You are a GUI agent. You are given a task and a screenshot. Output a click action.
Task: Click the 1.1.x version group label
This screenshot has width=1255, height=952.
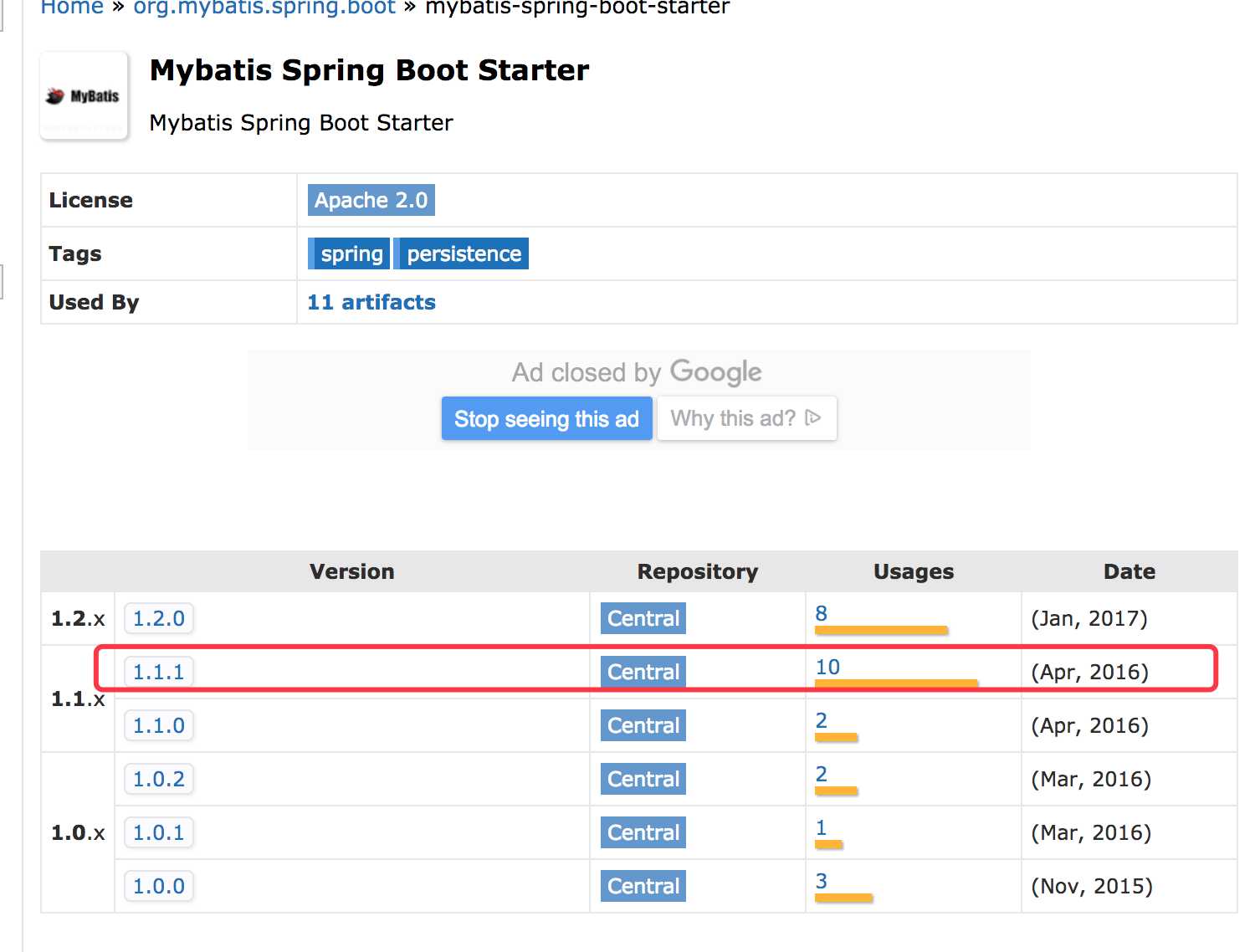click(x=78, y=699)
